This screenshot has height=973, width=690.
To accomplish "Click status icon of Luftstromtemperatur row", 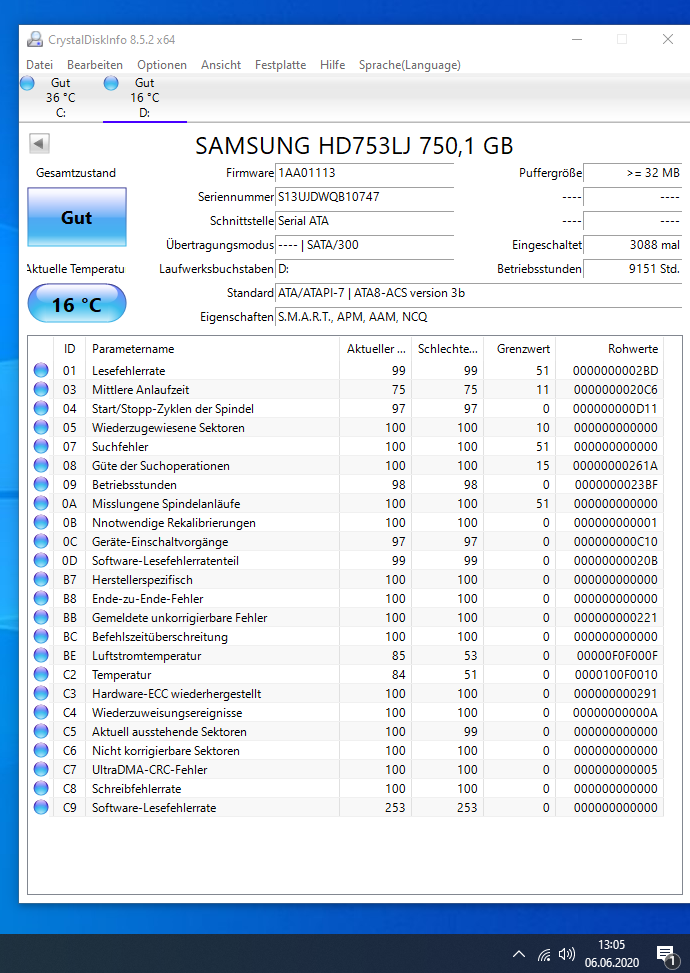I will point(41,655).
